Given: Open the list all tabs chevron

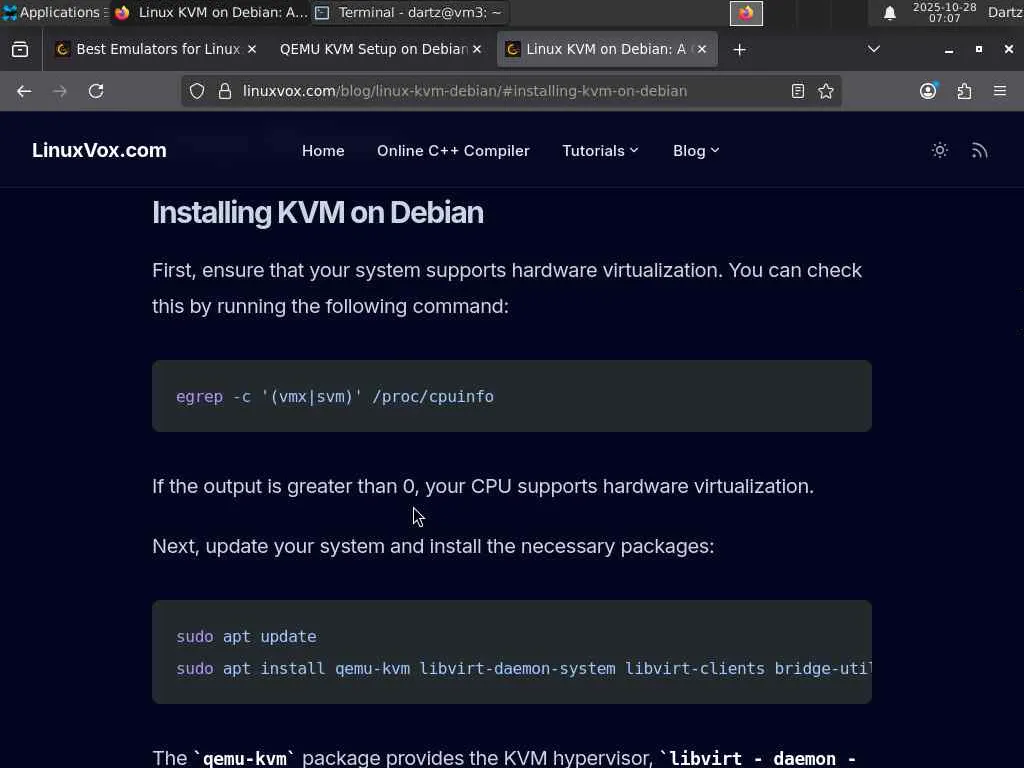Looking at the screenshot, I should tap(874, 49).
